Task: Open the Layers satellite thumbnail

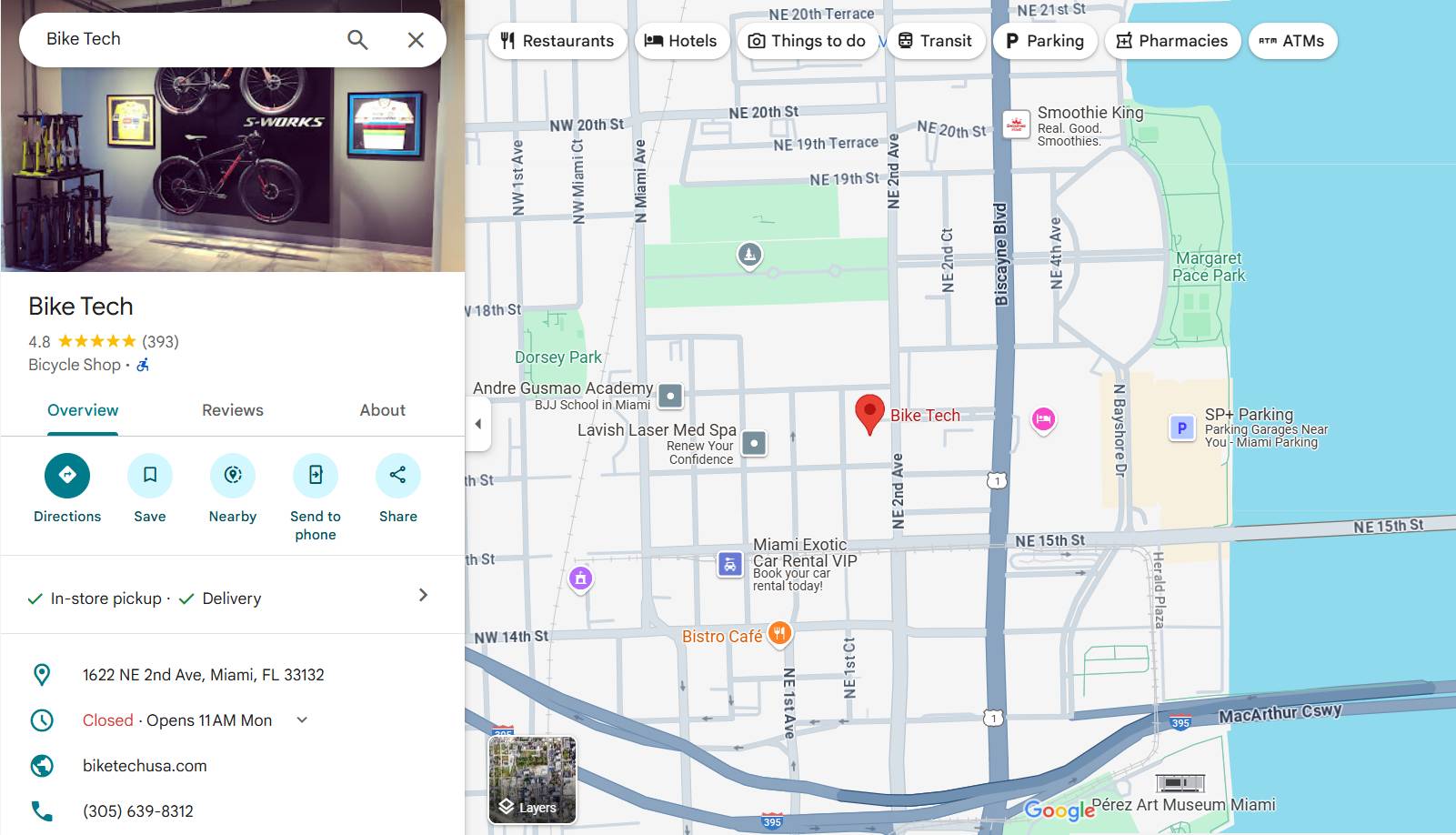Action: click(x=532, y=780)
